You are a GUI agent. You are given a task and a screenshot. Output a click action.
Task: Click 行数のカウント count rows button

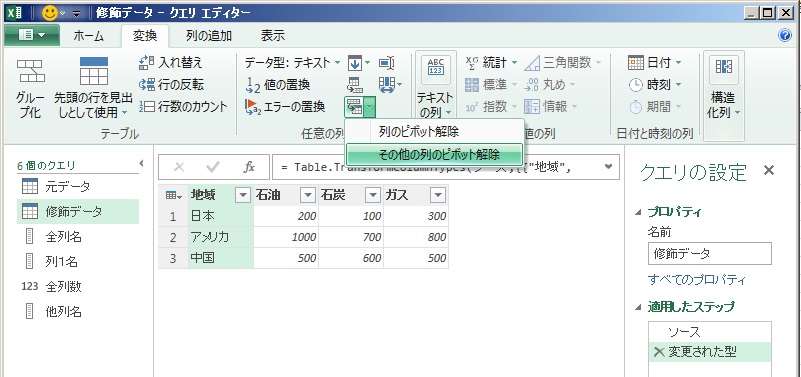pyautogui.click(x=183, y=106)
